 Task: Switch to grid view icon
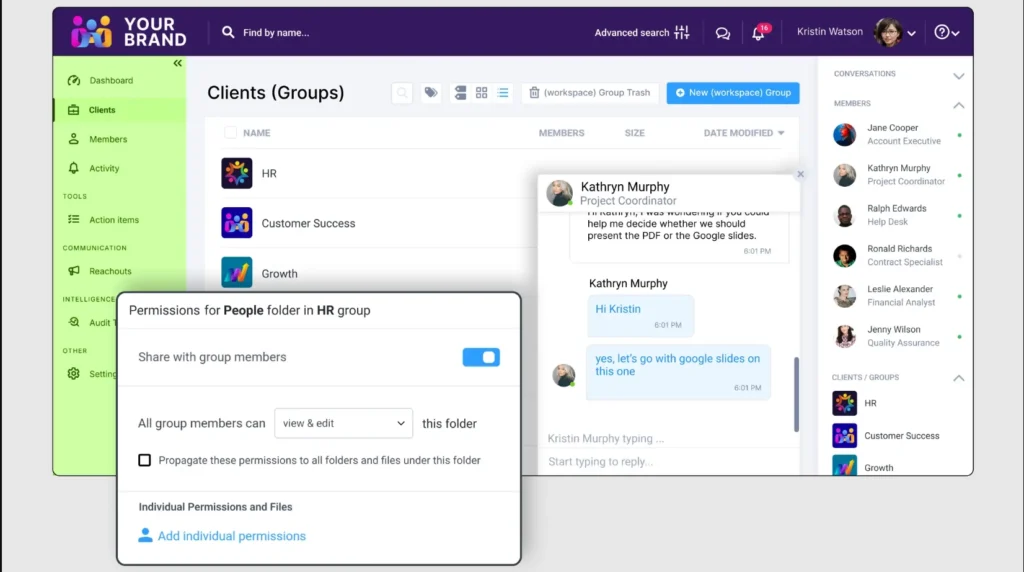(x=481, y=93)
